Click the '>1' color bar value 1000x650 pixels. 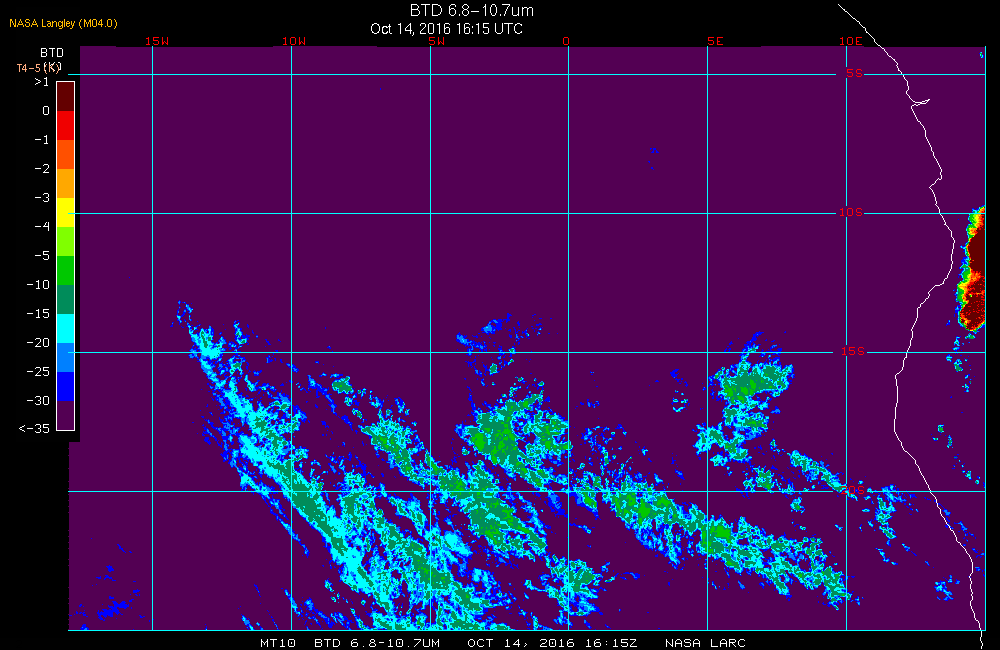click(41, 82)
